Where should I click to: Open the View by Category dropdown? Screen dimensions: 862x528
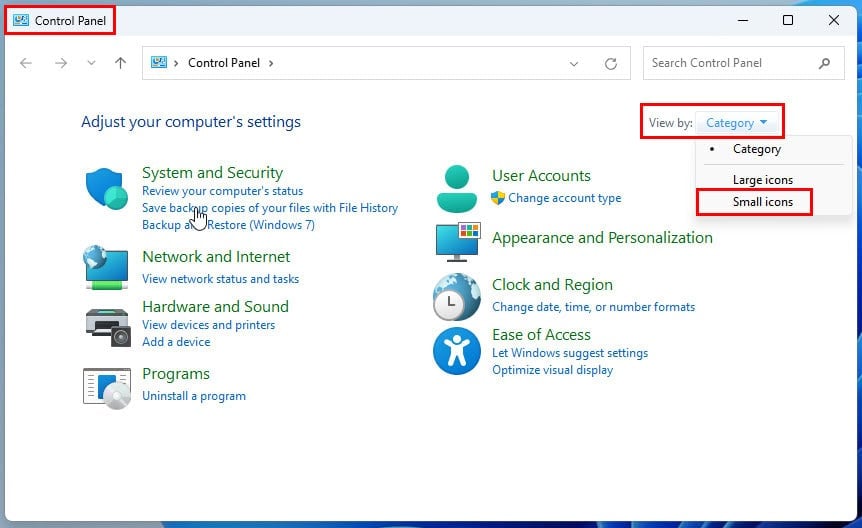[737, 123]
